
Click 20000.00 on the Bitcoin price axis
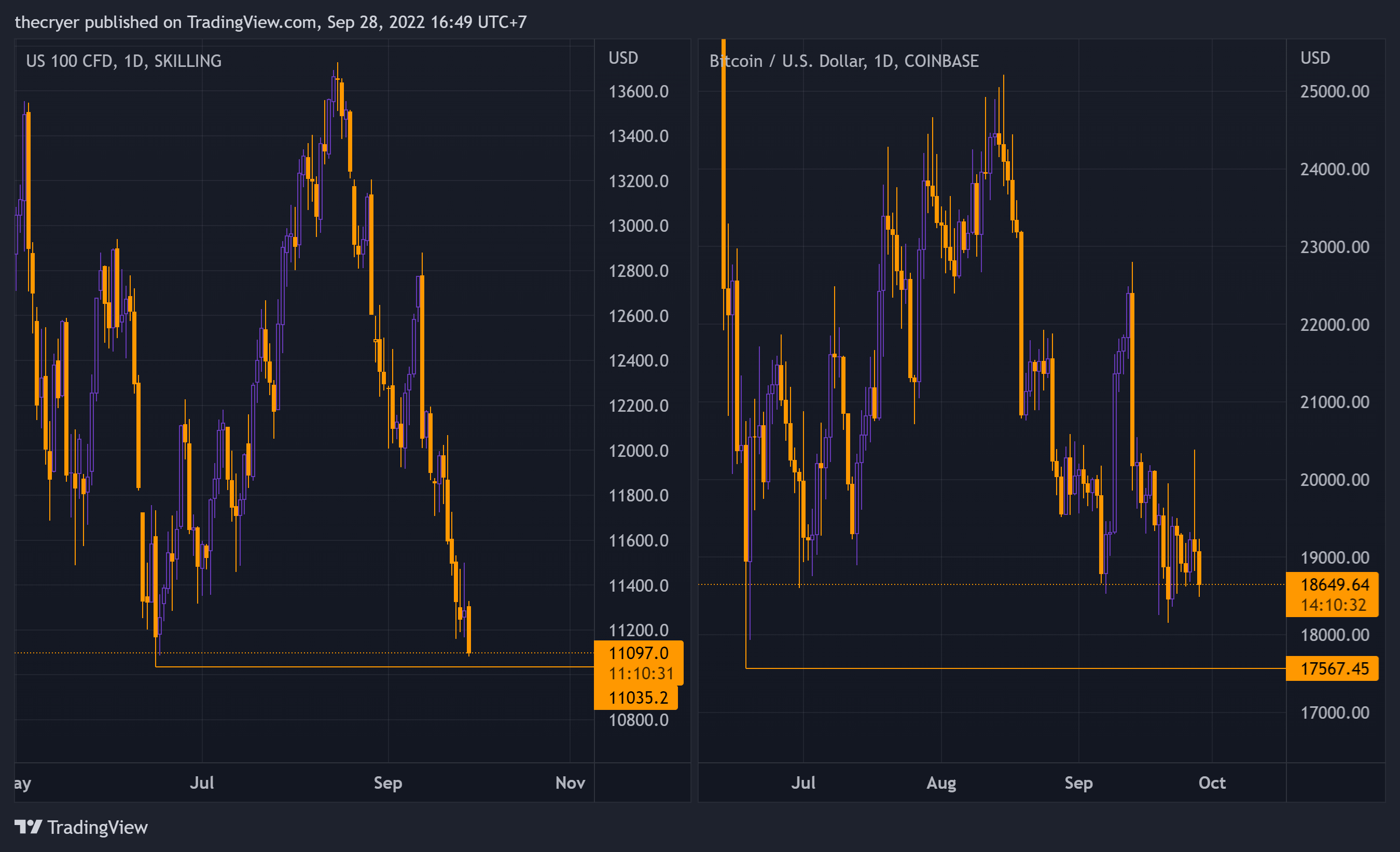[x=1335, y=480]
